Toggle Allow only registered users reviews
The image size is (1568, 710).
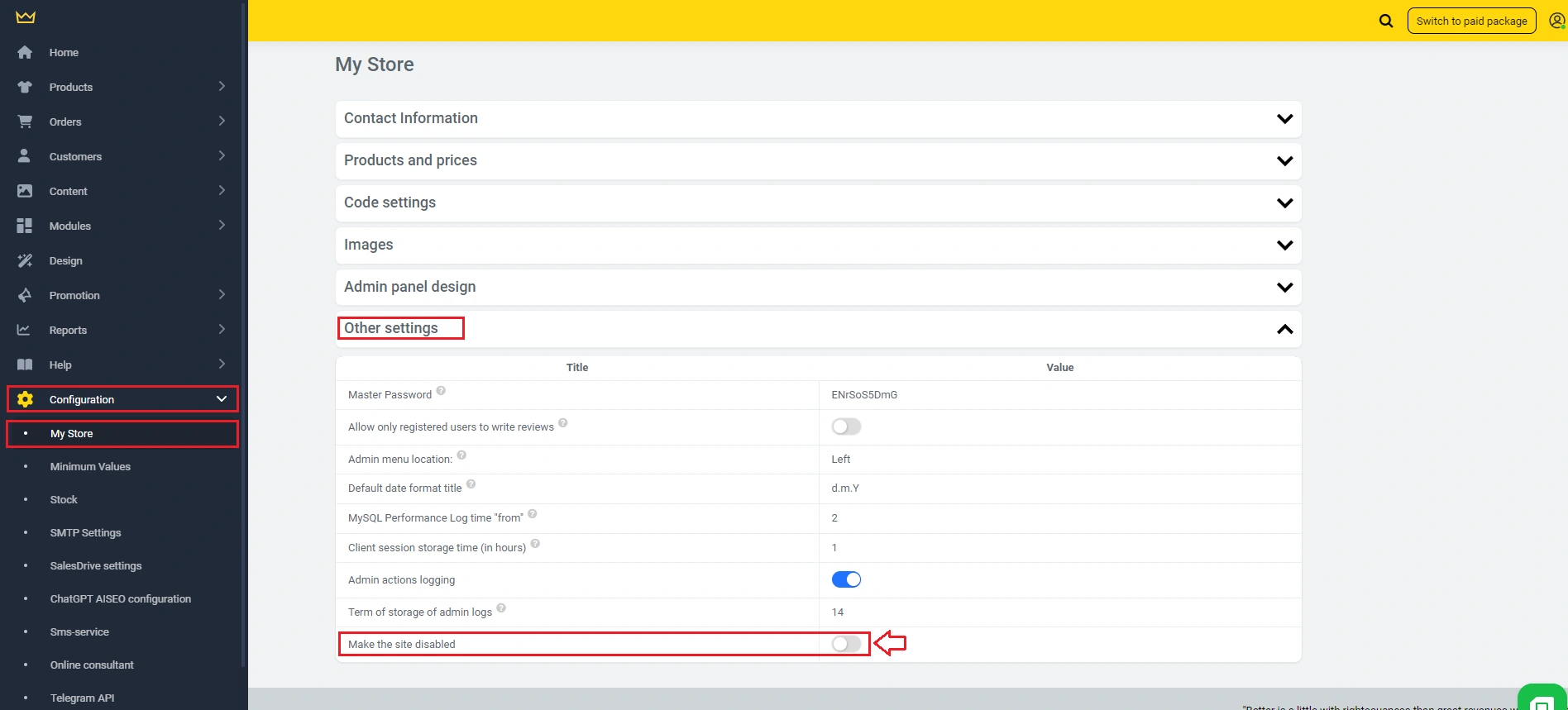(x=846, y=426)
